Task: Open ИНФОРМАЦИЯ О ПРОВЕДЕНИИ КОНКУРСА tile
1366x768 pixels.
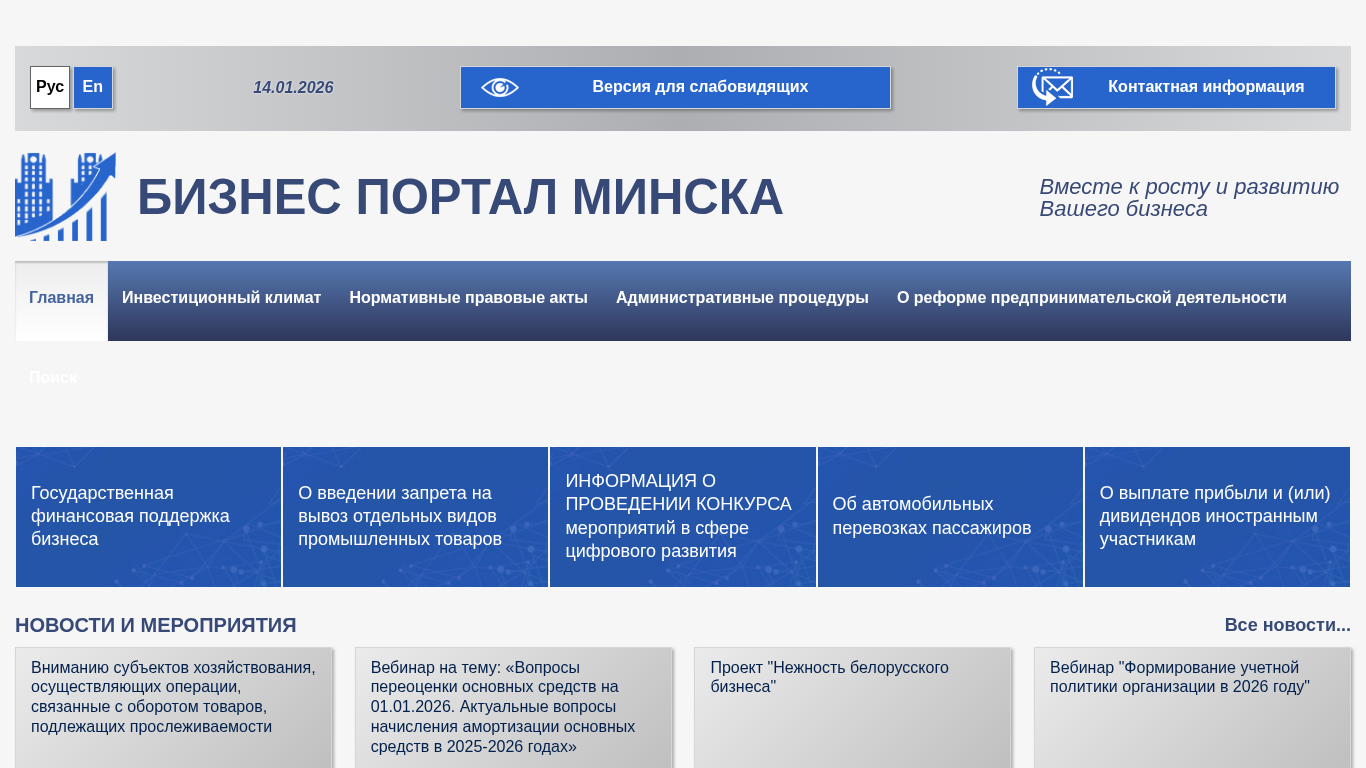Action: coord(682,517)
